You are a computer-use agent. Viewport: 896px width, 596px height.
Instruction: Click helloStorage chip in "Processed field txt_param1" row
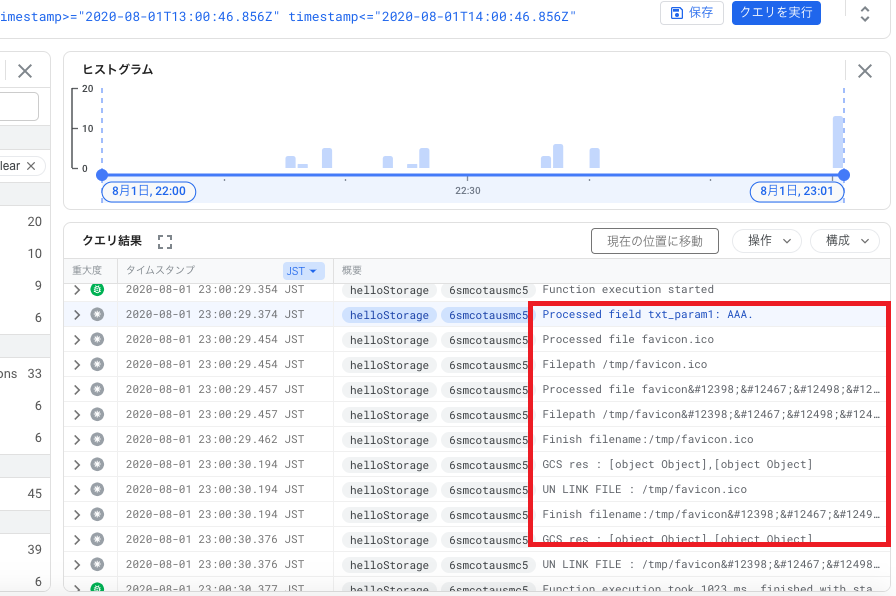coord(389,315)
